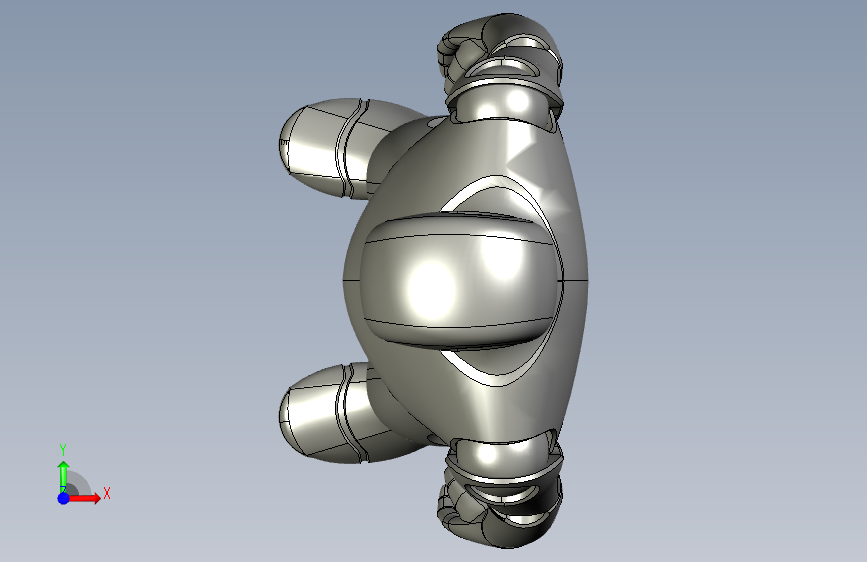This screenshot has width=867, height=562.
Task: Select the bottom clenched fist of the model
Action: (x=500, y=507)
